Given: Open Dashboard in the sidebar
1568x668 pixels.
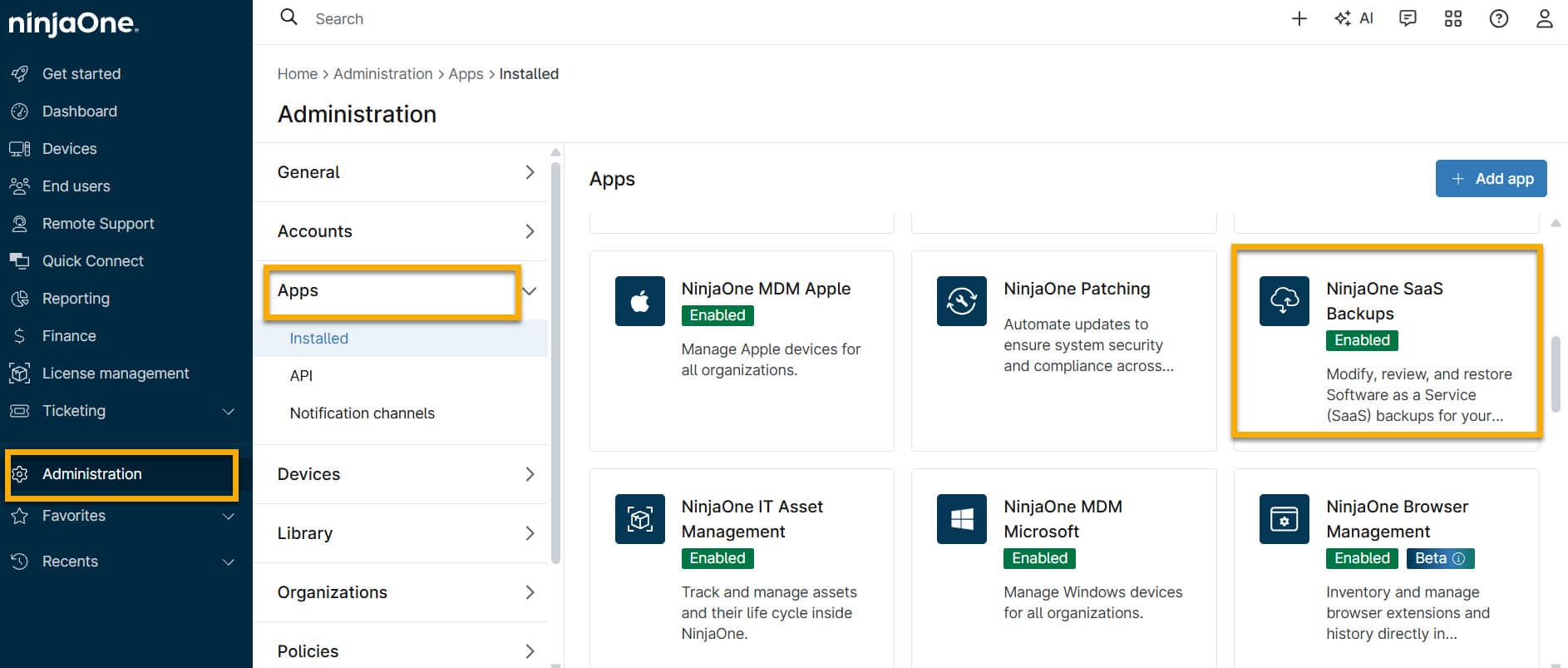Looking at the screenshot, I should (x=80, y=111).
